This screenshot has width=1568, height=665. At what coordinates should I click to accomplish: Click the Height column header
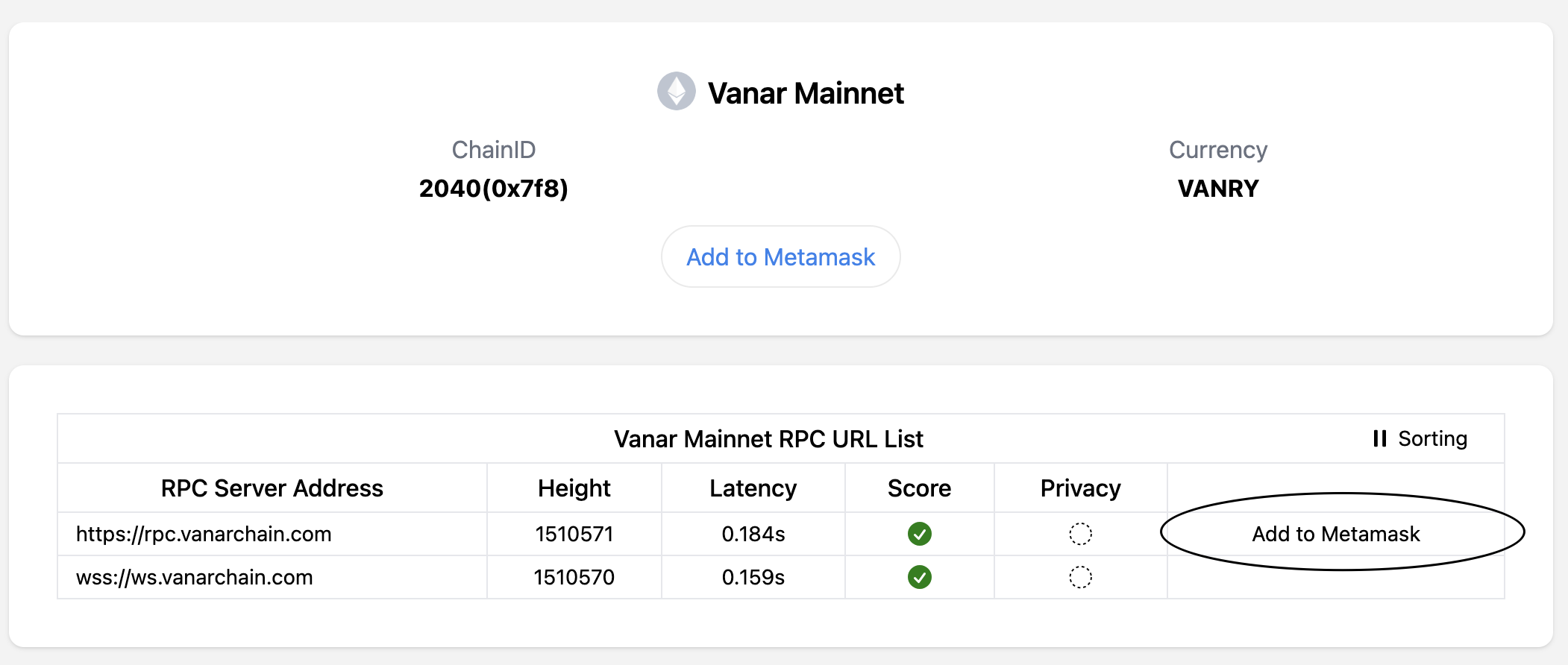pyautogui.click(x=574, y=488)
